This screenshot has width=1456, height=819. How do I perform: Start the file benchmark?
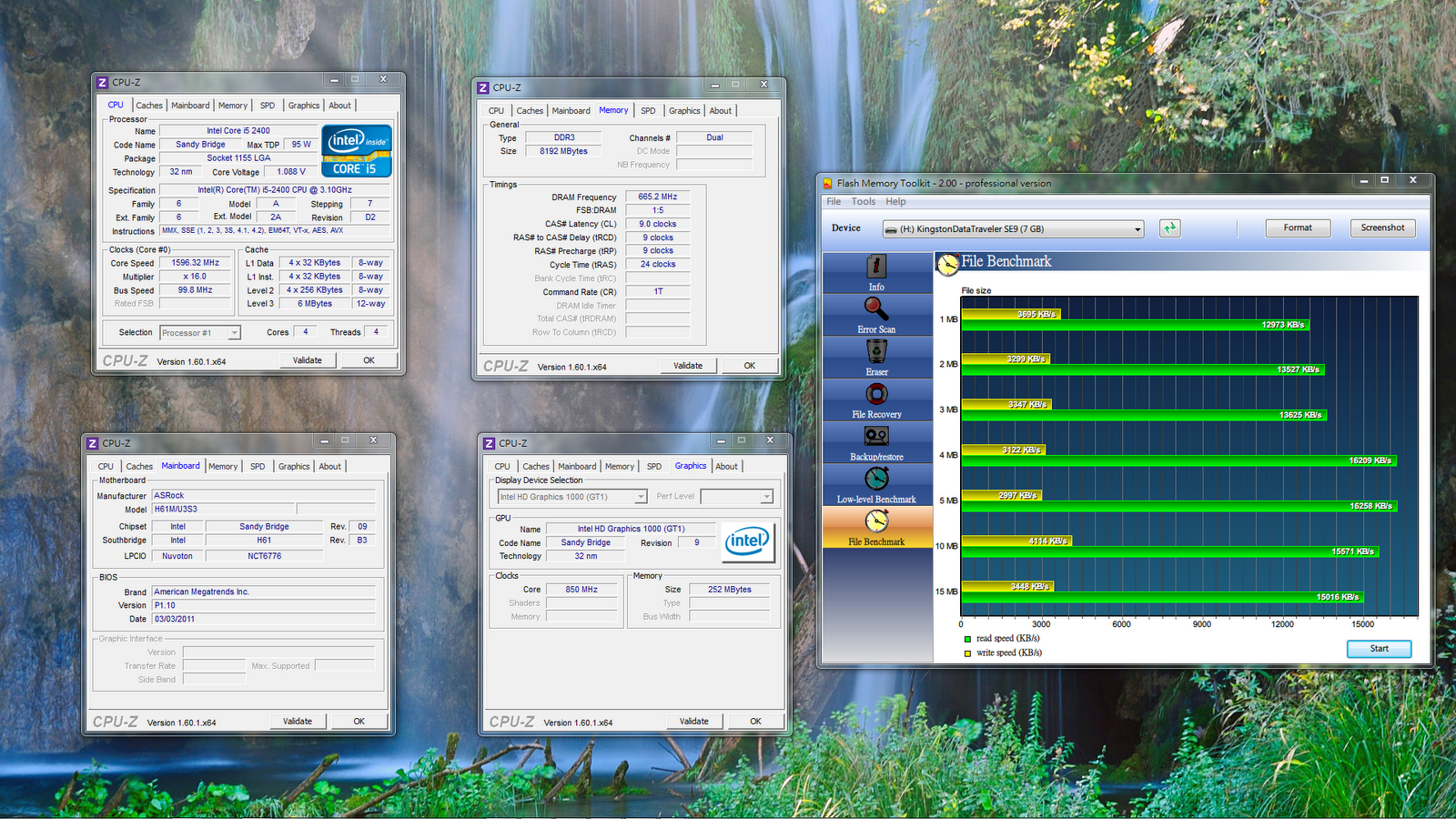point(1379,649)
